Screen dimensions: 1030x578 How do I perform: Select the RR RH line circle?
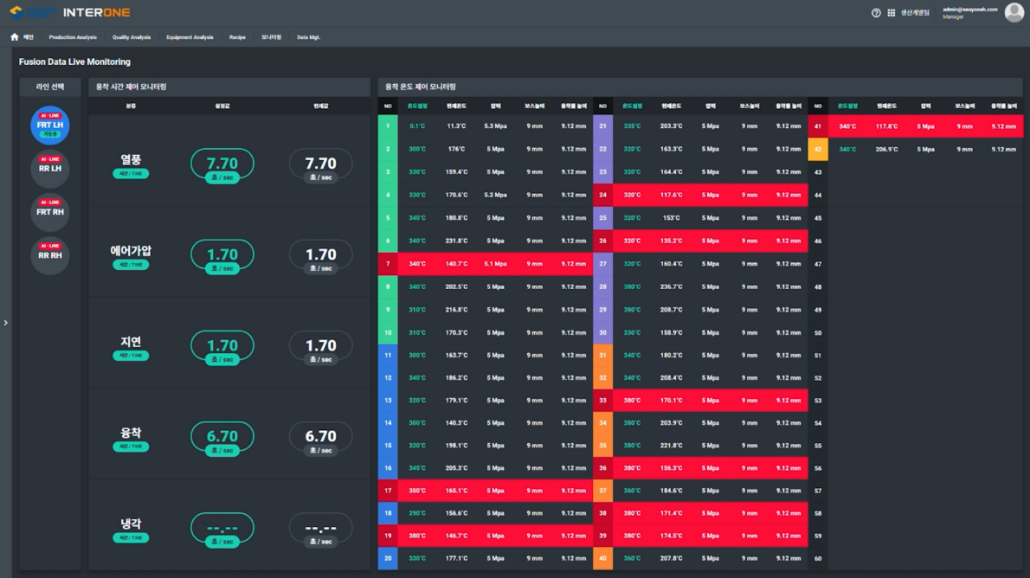pyautogui.click(x=50, y=256)
